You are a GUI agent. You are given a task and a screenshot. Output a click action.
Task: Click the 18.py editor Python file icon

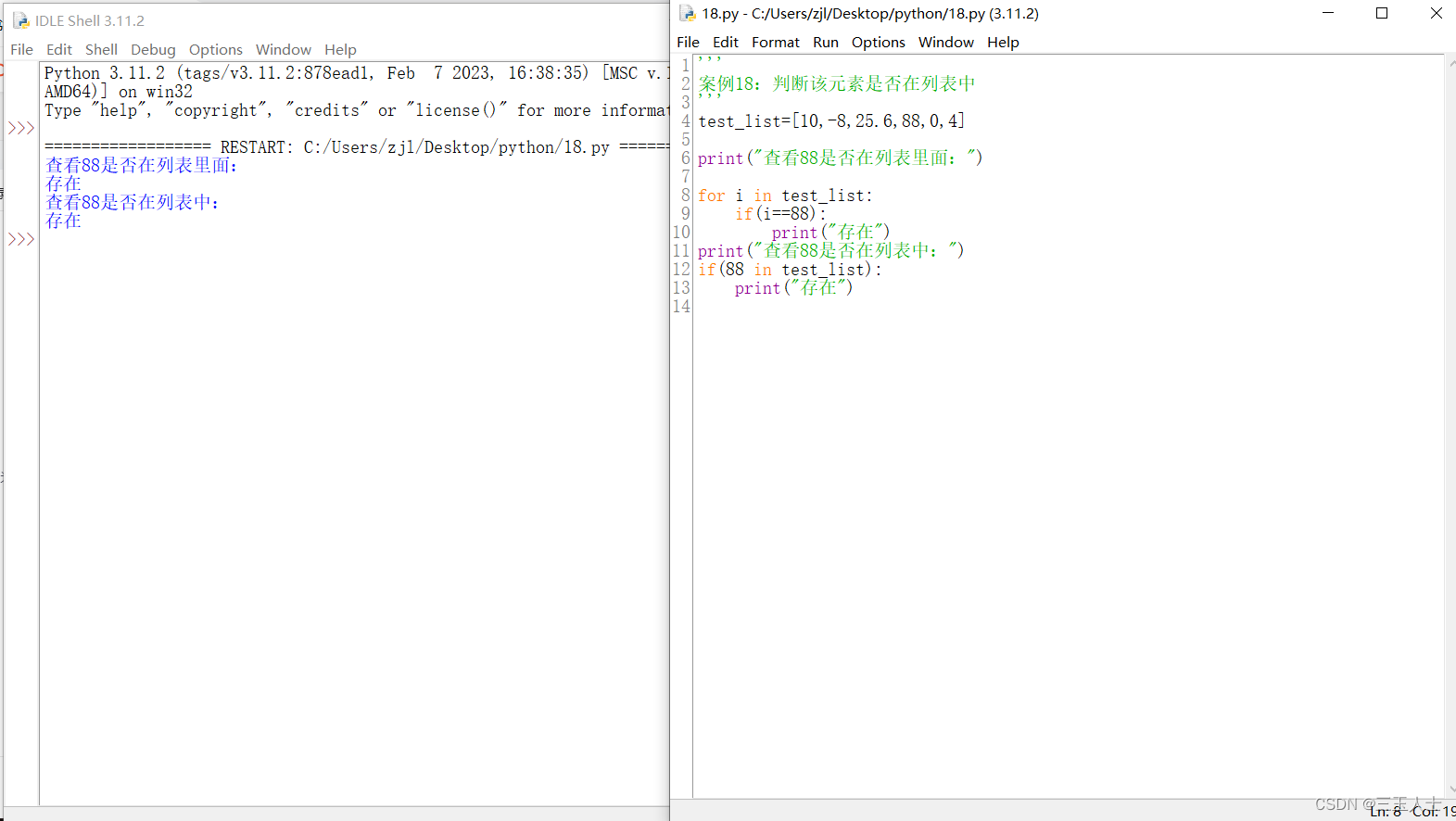[687, 13]
